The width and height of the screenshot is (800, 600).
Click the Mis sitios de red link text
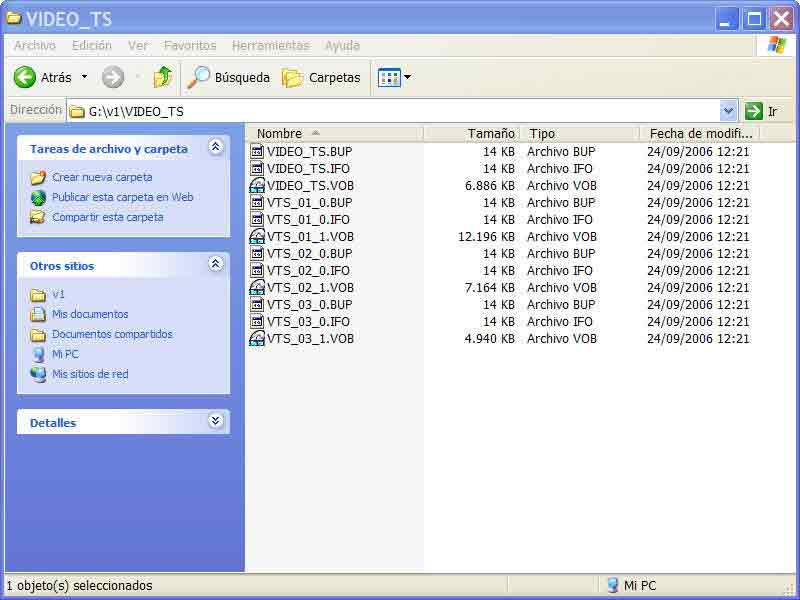click(x=90, y=374)
